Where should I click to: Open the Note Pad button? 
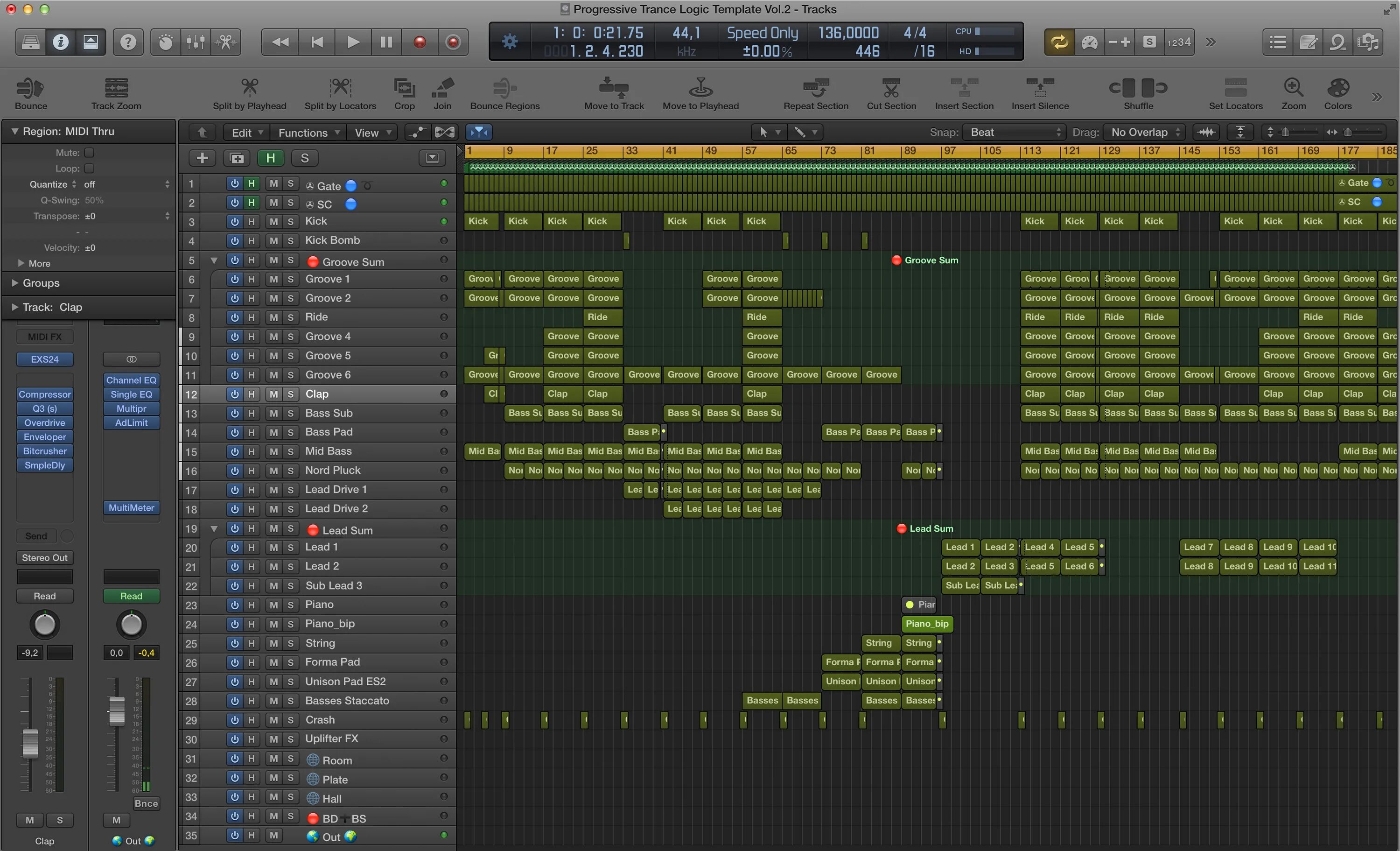coord(1308,42)
